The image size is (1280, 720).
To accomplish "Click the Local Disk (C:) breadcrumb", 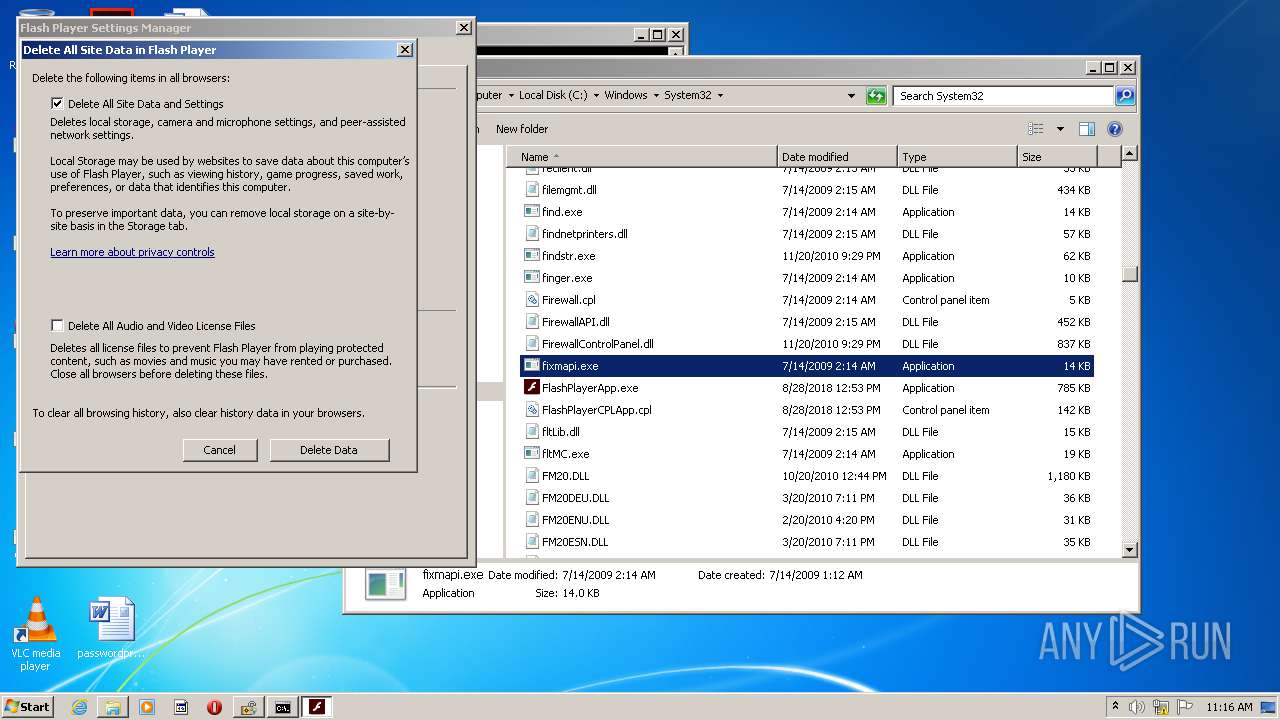I will point(553,96).
